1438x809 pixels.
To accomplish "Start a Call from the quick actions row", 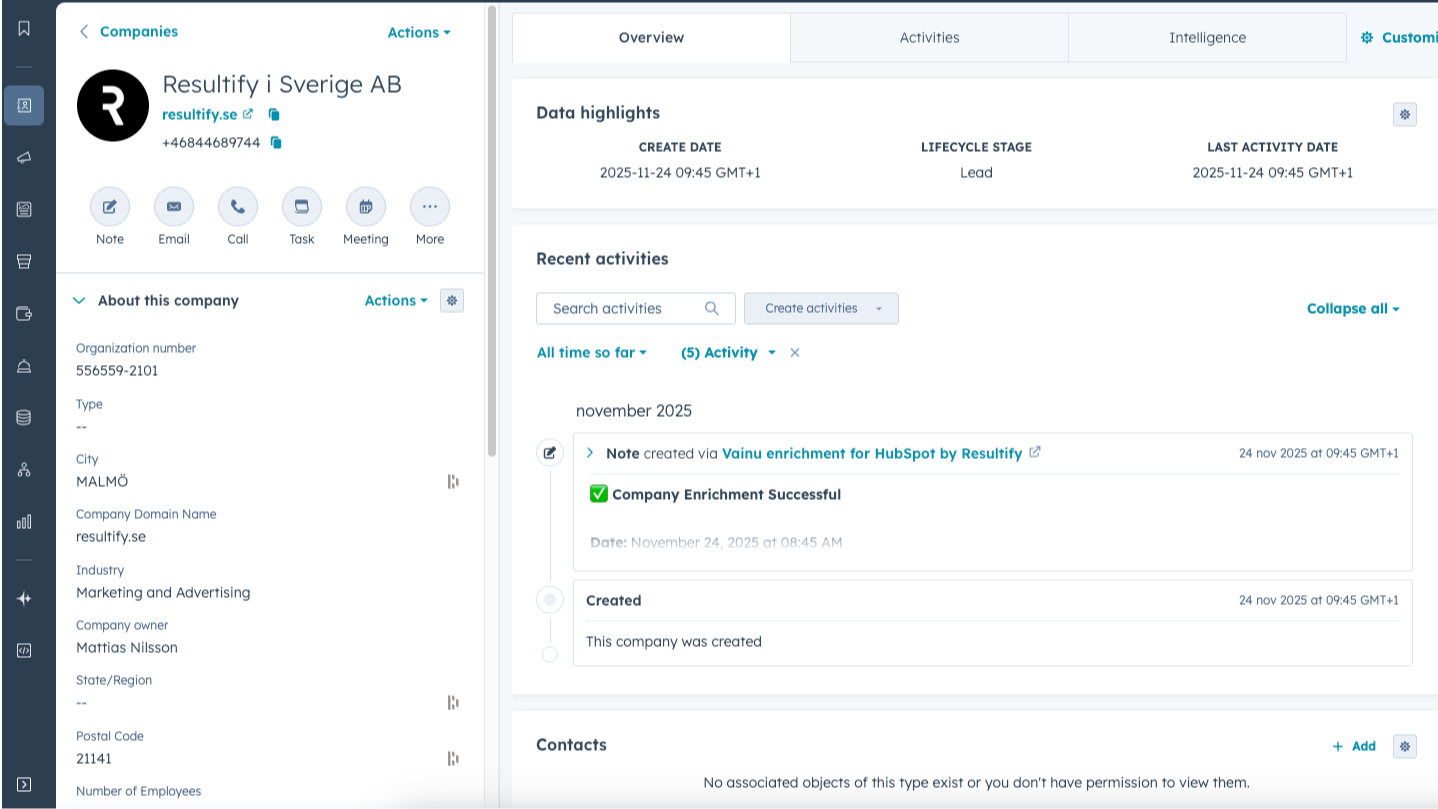I will point(237,206).
